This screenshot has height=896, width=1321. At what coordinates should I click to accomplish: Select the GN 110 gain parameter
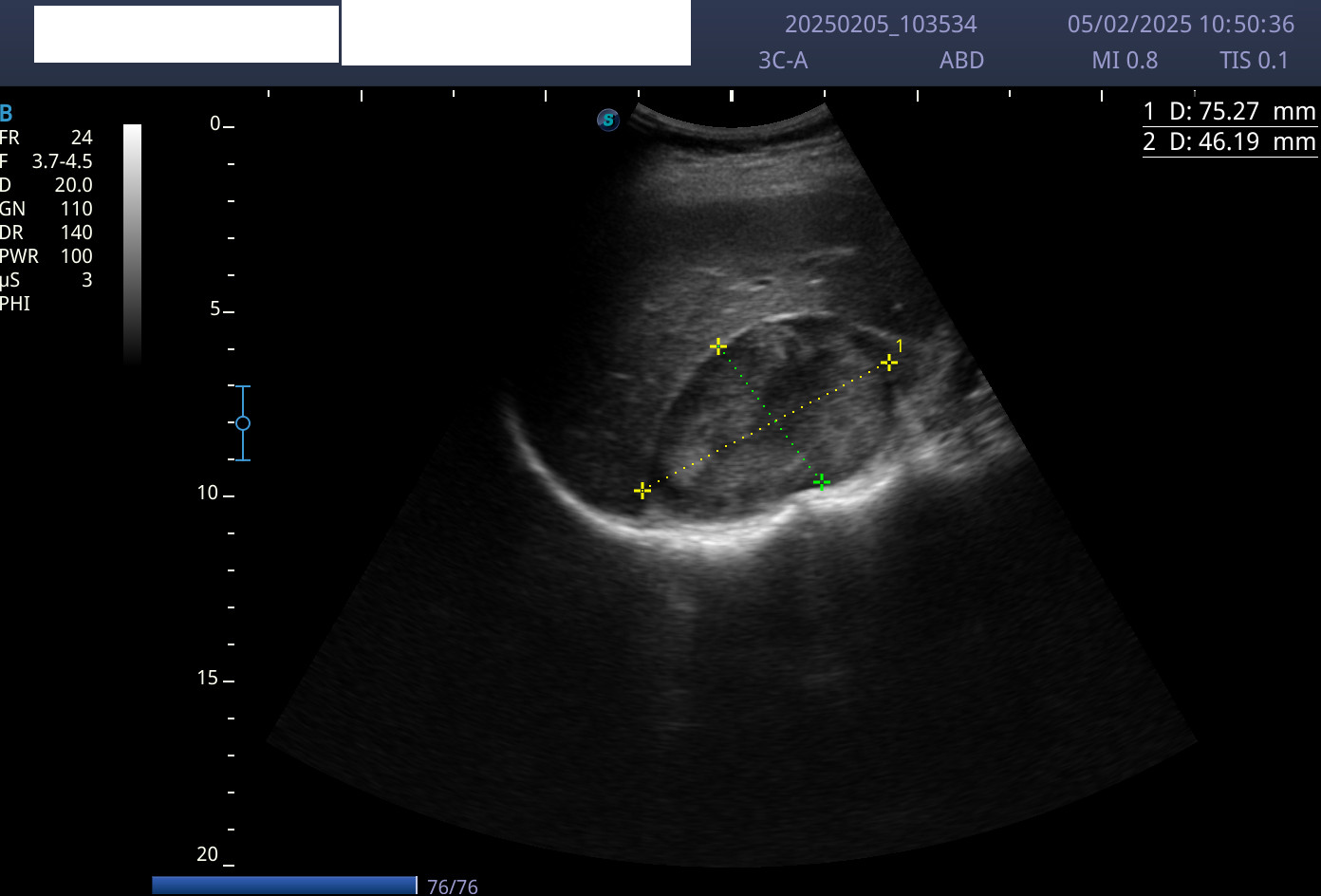pos(46,209)
